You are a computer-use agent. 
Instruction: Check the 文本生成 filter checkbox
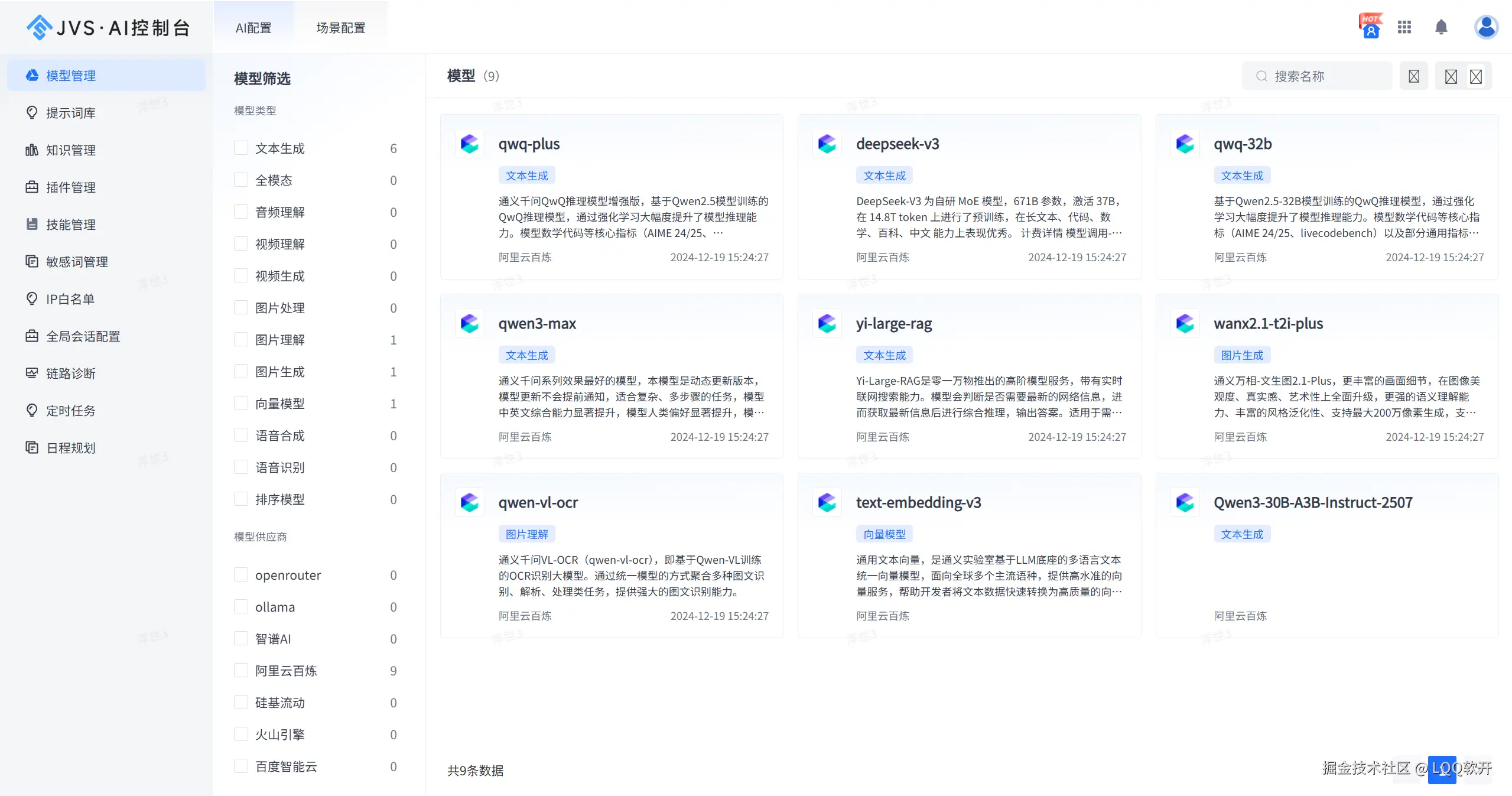(x=241, y=148)
